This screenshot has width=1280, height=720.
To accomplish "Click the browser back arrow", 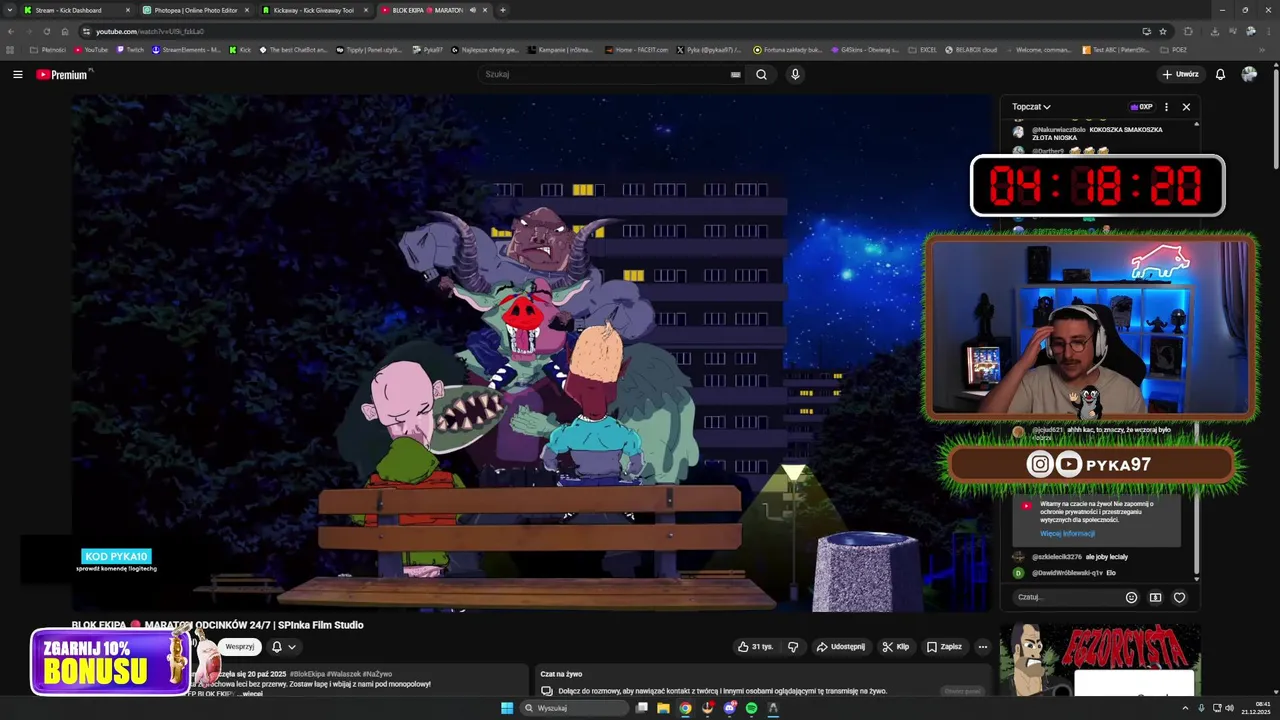I will coord(11,31).
